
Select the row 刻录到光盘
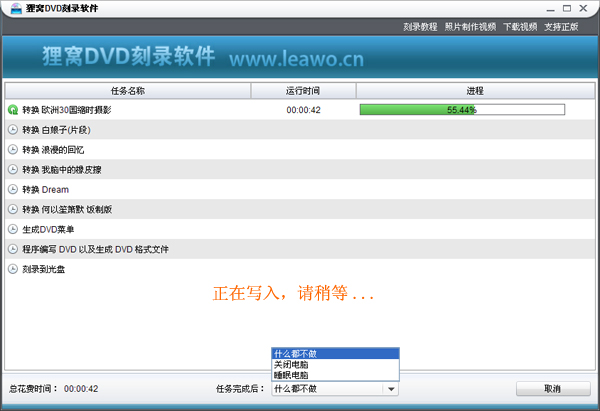pos(300,269)
